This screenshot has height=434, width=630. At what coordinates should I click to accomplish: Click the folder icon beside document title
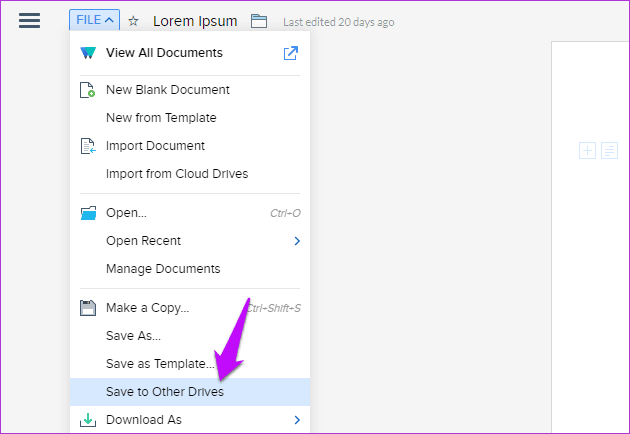(x=259, y=21)
